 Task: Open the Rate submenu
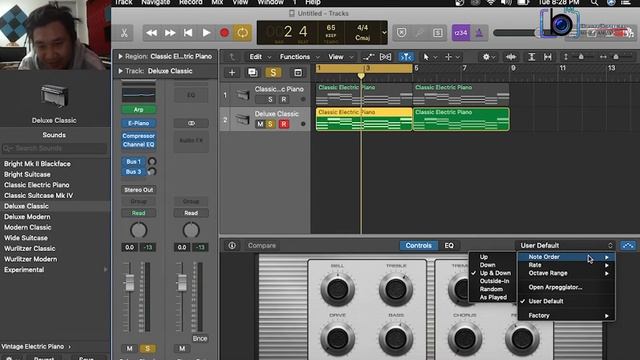(x=566, y=265)
